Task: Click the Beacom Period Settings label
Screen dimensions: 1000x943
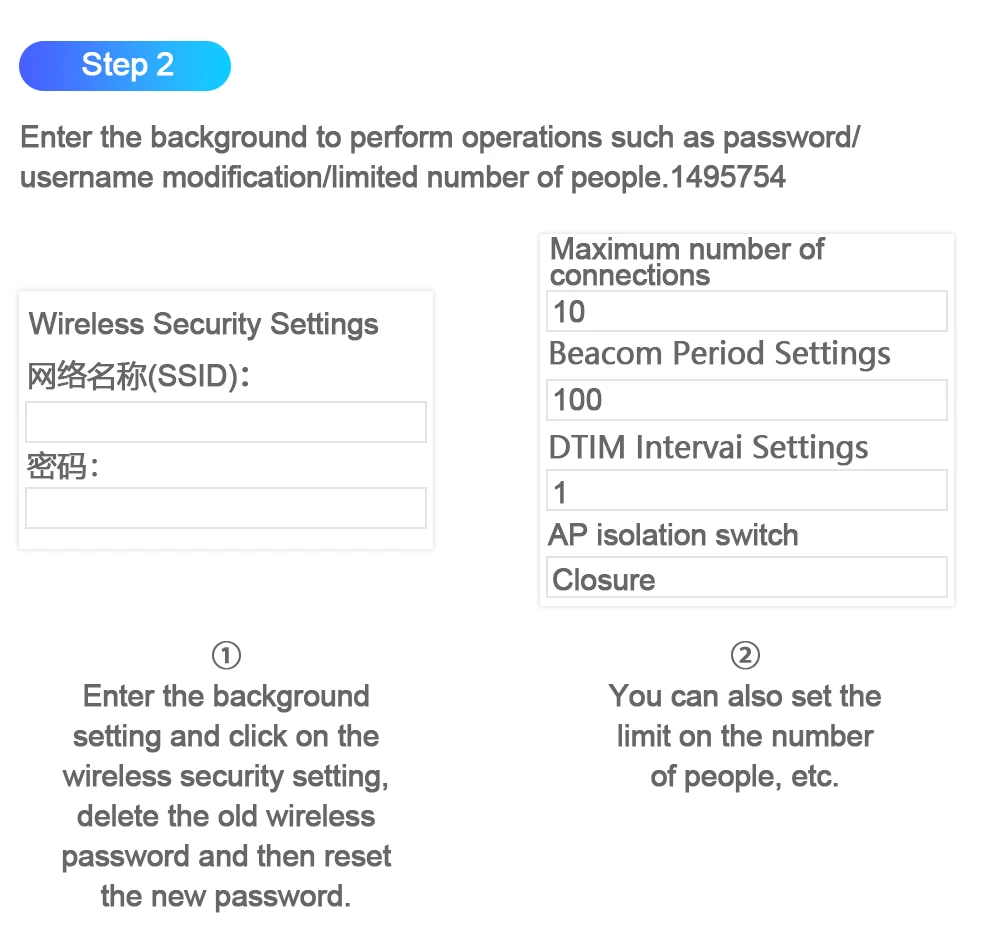Action: (719, 354)
